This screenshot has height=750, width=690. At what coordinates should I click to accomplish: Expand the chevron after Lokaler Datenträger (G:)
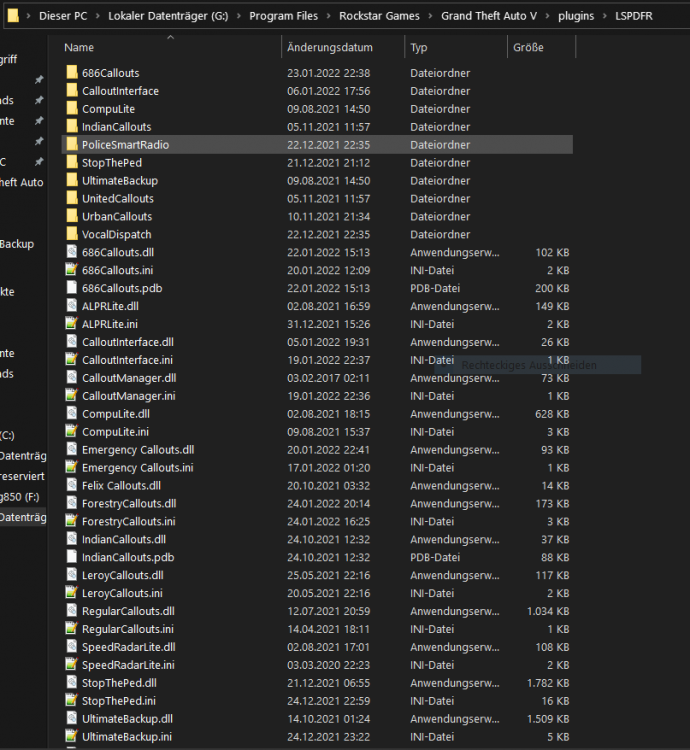click(239, 16)
